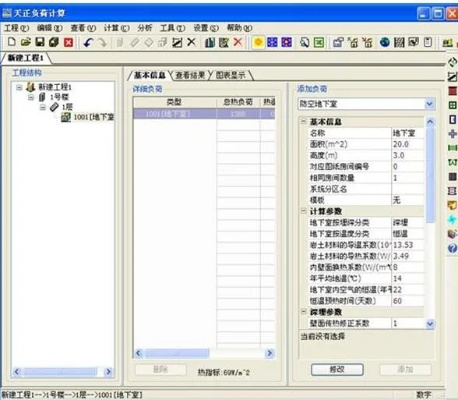Click the New project icon in toolbar
Image resolution: width=458 pixels, height=400 pixels.
(x=12, y=42)
